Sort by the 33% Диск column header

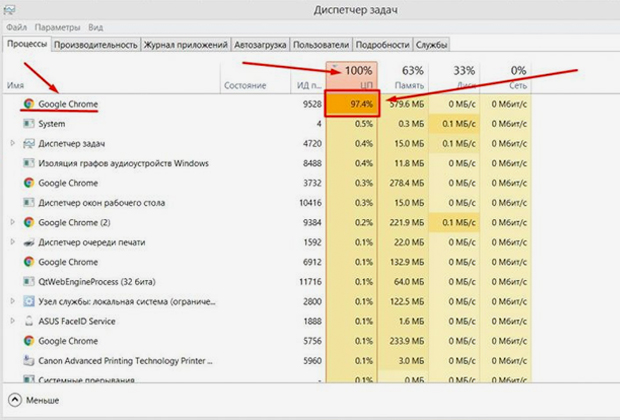point(454,77)
